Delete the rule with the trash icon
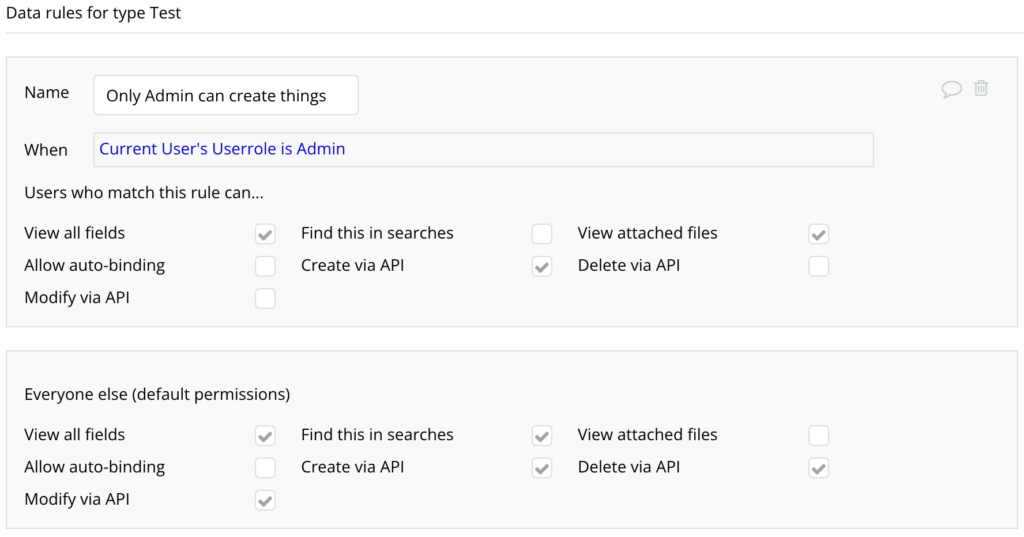The height and width of the screenshot is (537, 1024). coord(981,88)
